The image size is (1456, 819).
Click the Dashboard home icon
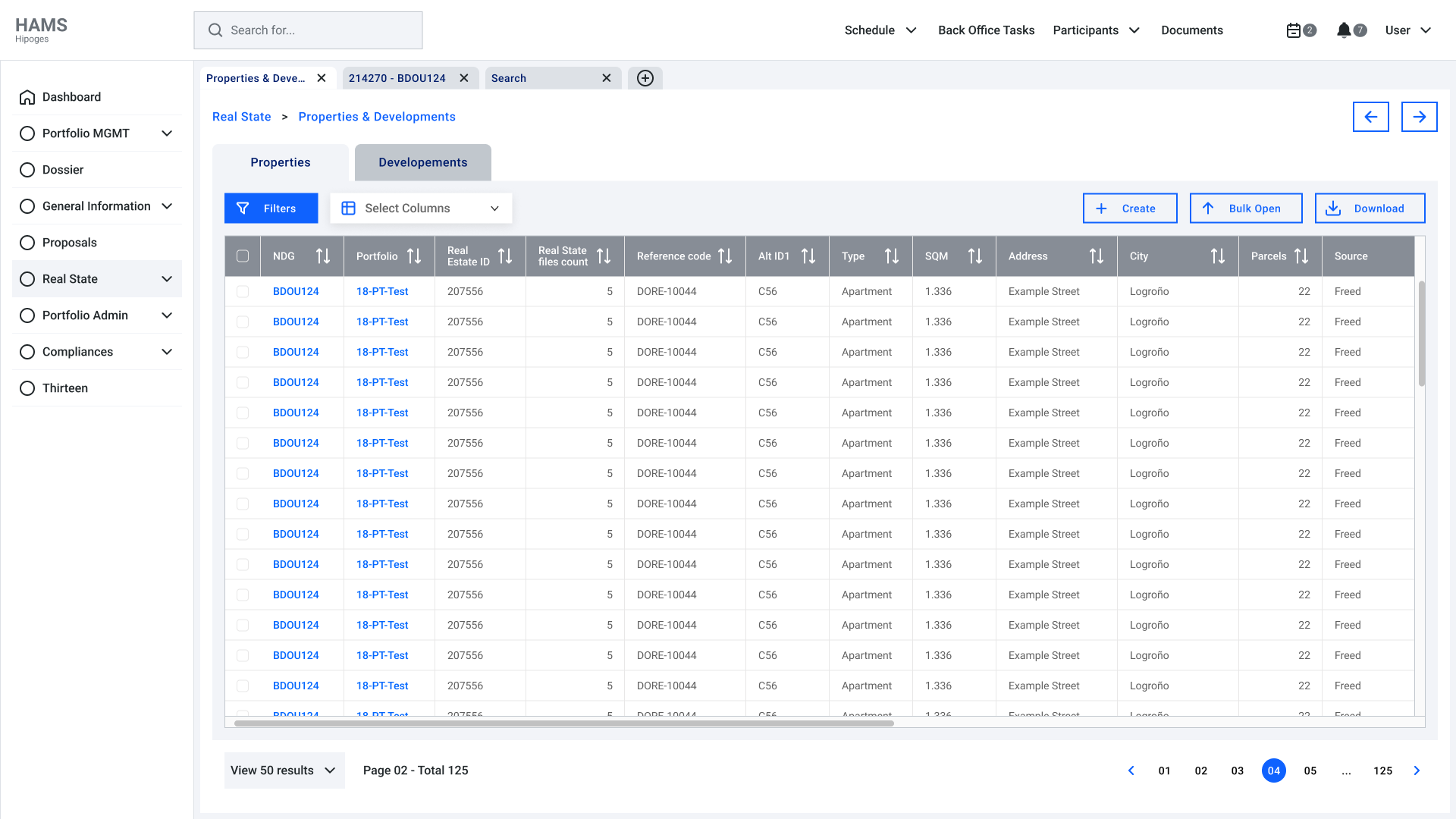pyautogui.click(x=27, y=97)
